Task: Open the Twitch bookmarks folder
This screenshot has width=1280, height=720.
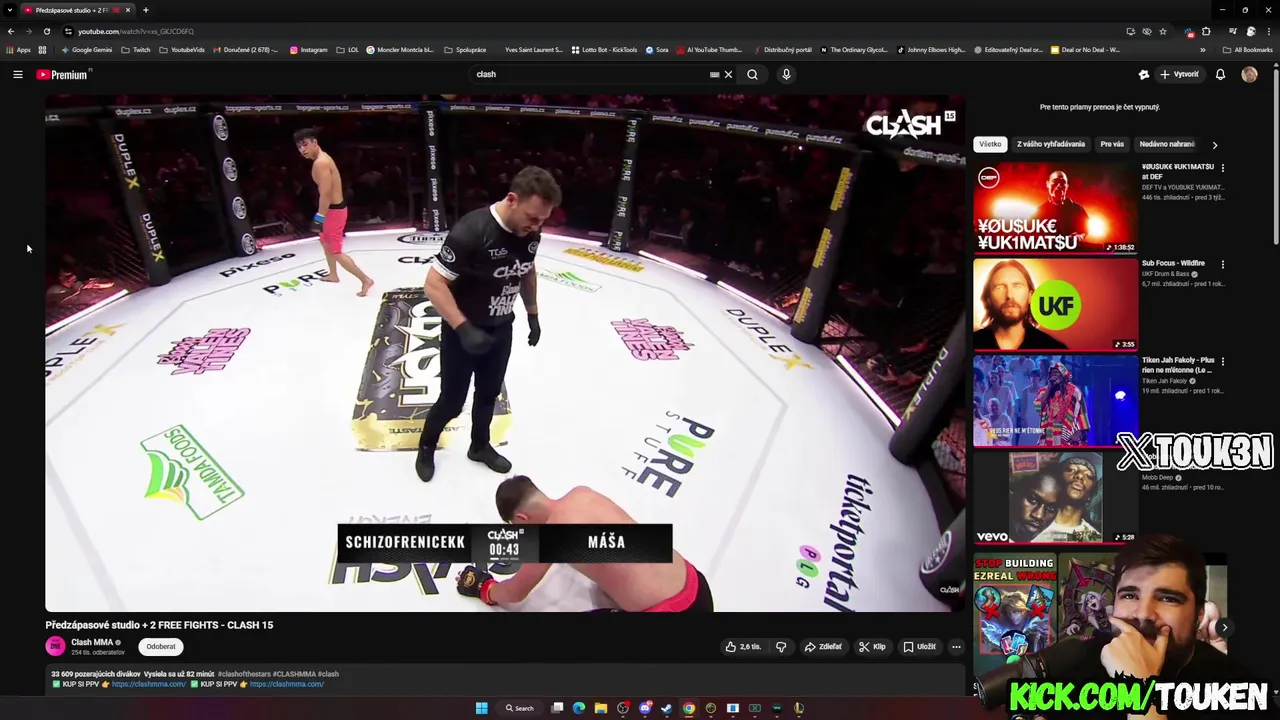Action: point(136,50)
